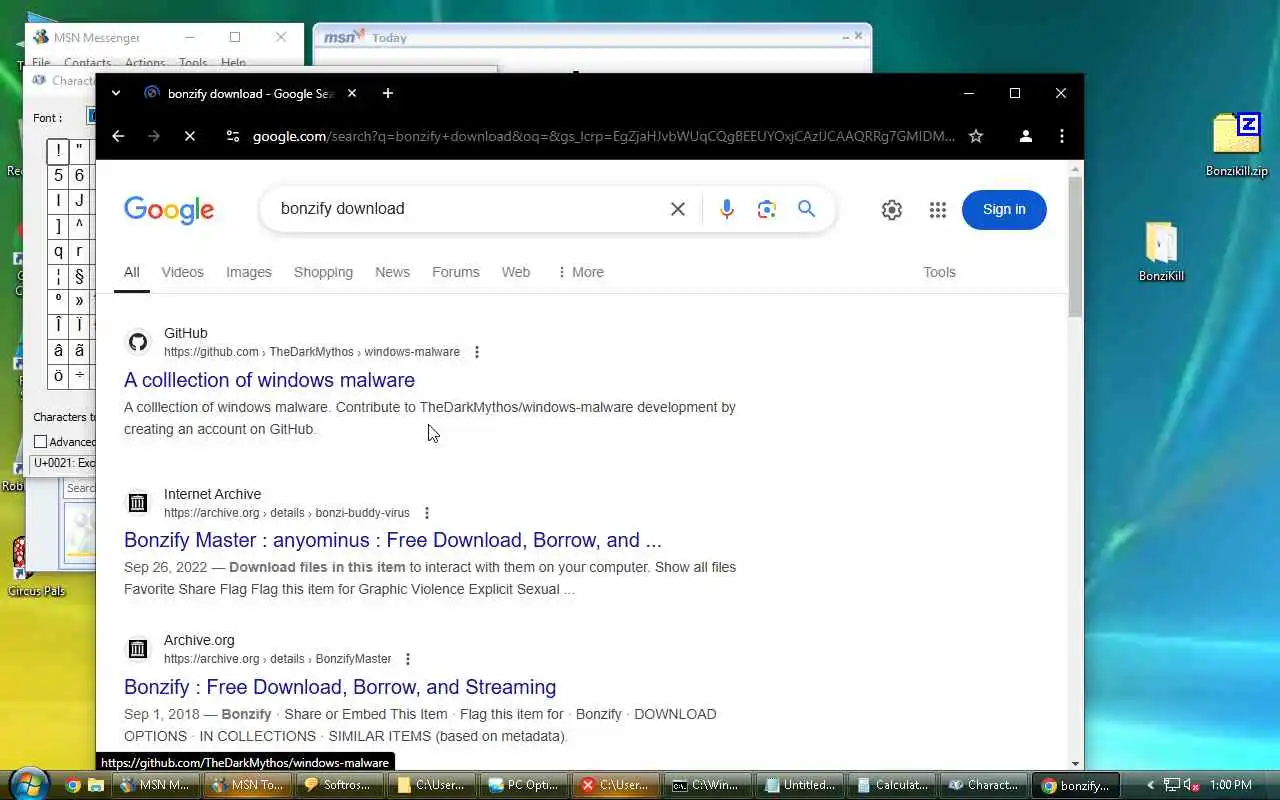Search by image with the Lens icon

click(767, 209)
